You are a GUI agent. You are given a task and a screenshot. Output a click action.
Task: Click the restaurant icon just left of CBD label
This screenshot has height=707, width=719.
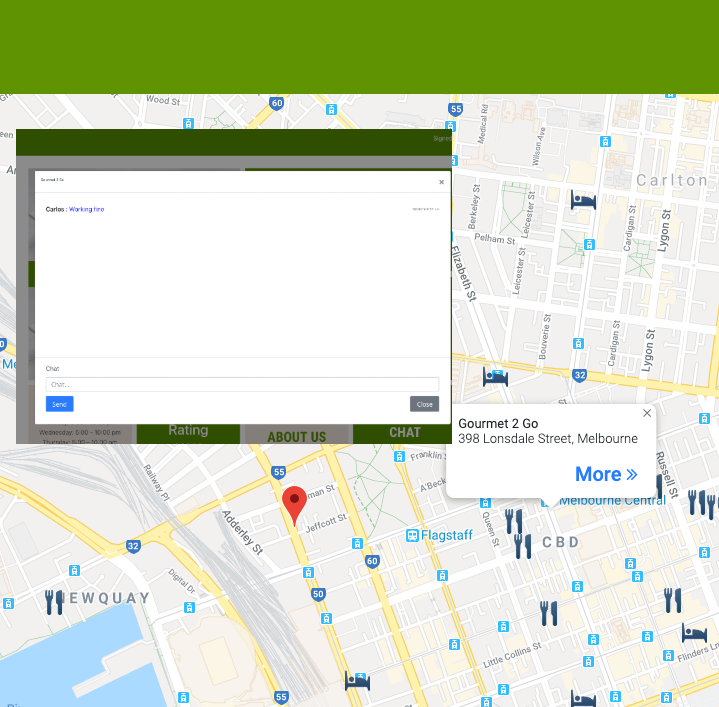click(522, 546)
